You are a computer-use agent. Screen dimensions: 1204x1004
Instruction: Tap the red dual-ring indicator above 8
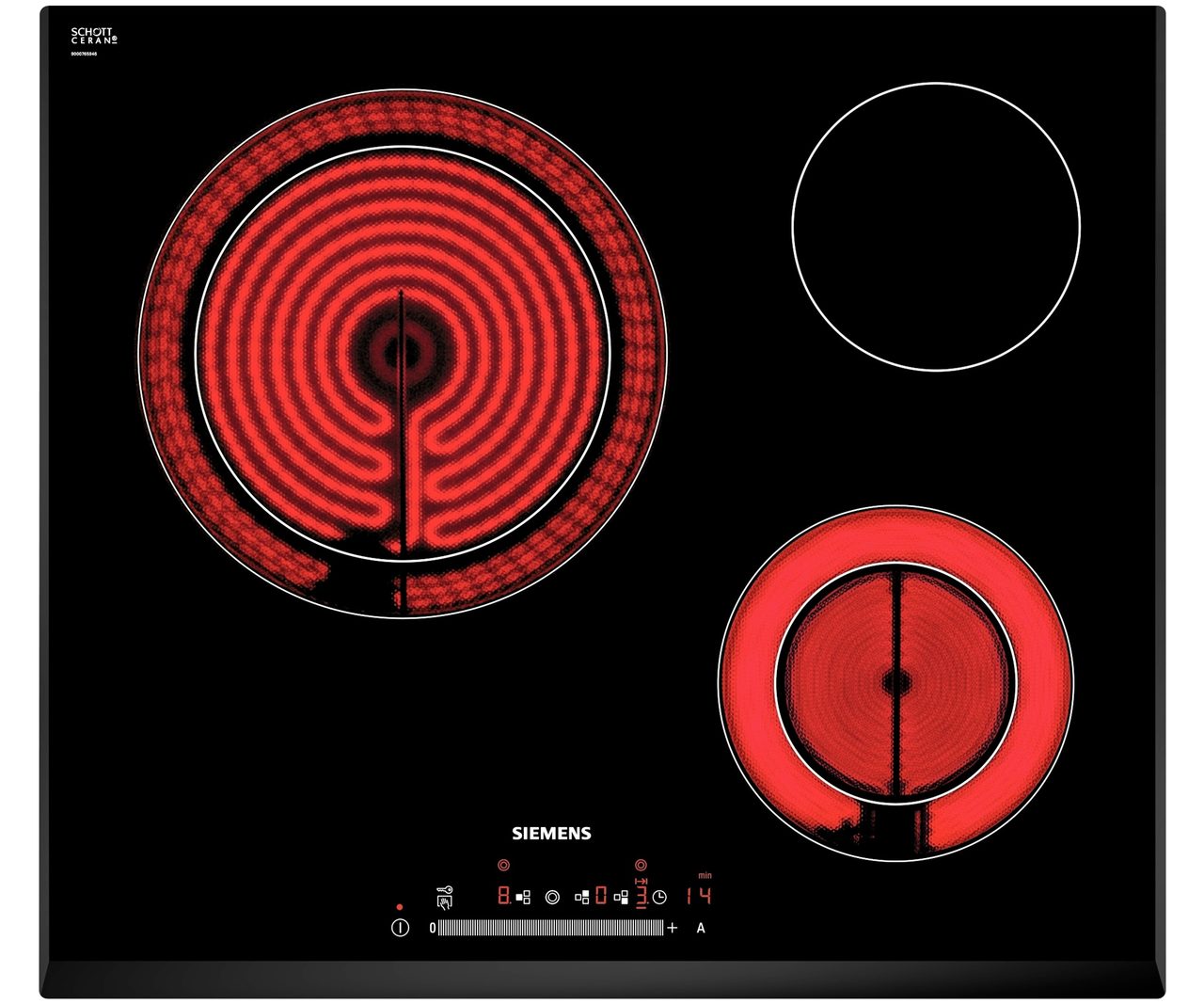pyautogui.click(x=504, y=865)
